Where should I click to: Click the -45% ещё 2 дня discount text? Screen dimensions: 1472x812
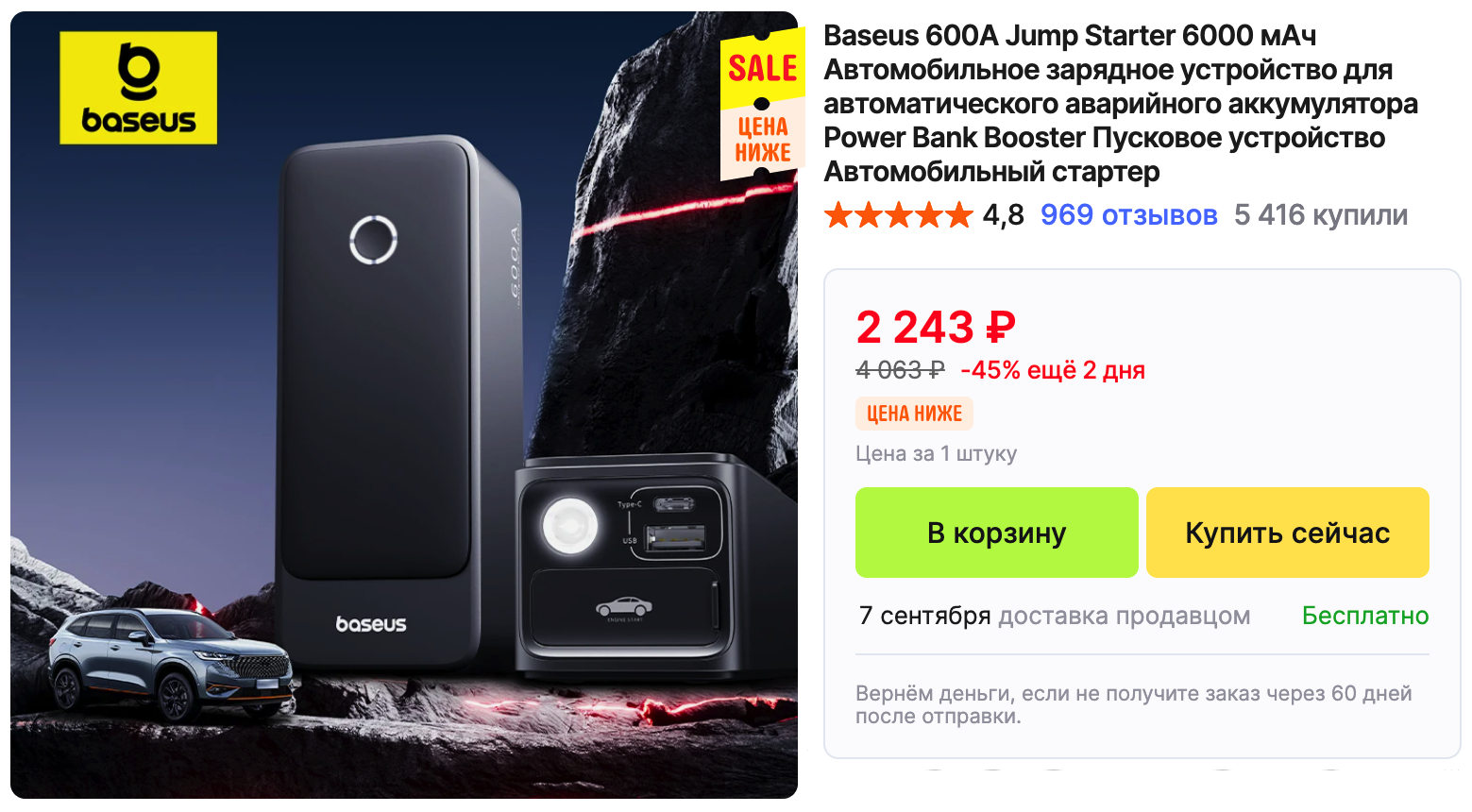(x=1053, y=370)
